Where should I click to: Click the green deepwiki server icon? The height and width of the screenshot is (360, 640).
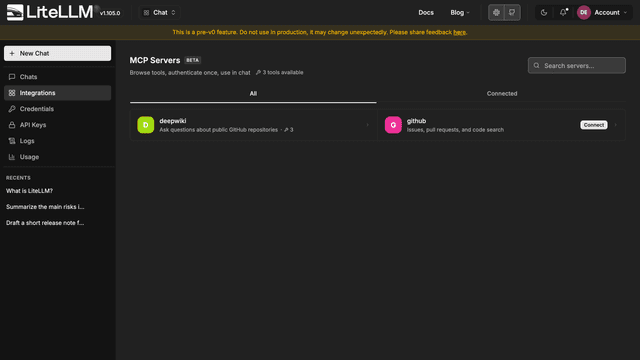(146, 125)
